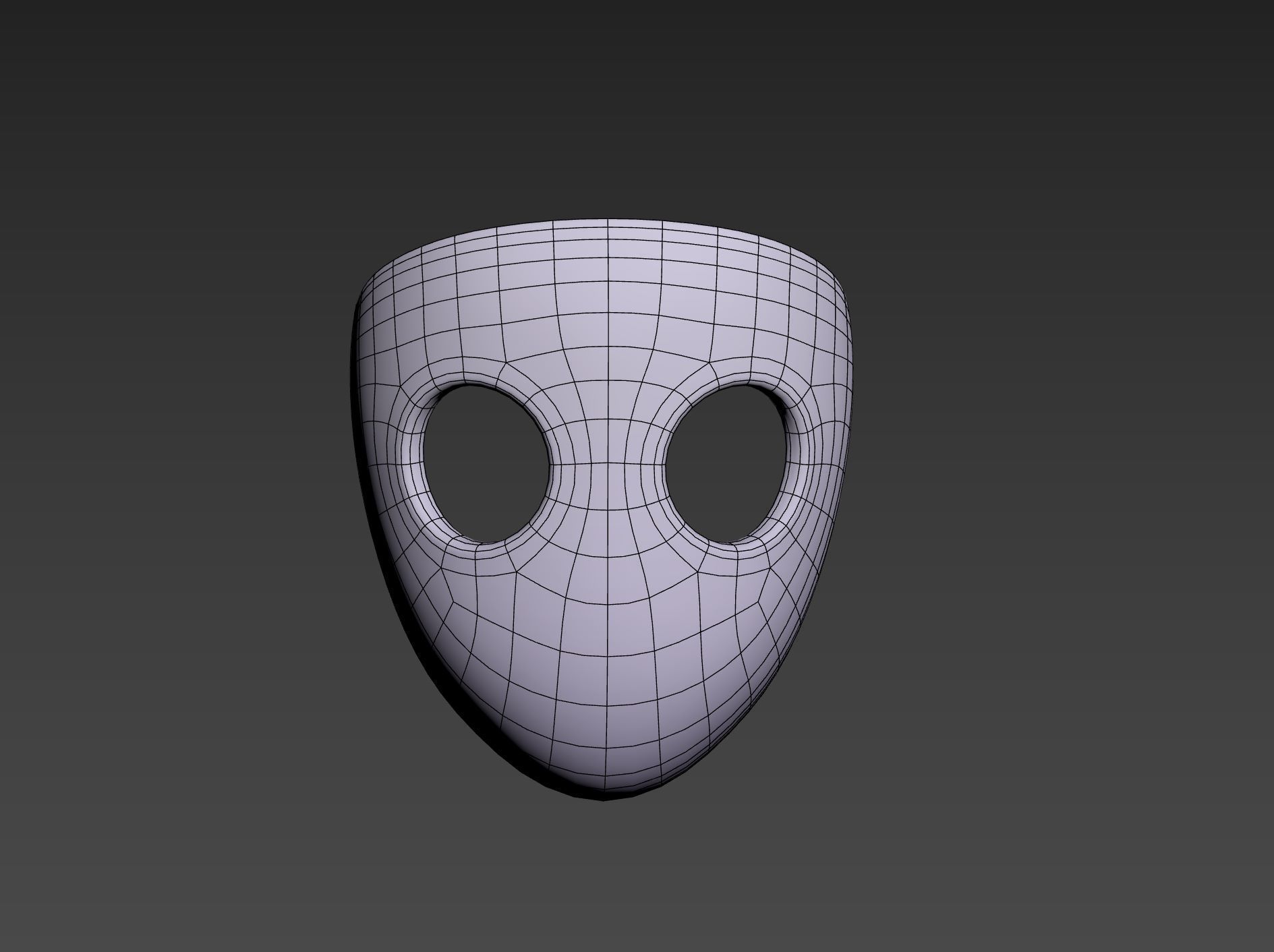This screenshot has height=952, width=1274.
Task: Pick the pointed chin tip of the mask
Action: point(604,789)
